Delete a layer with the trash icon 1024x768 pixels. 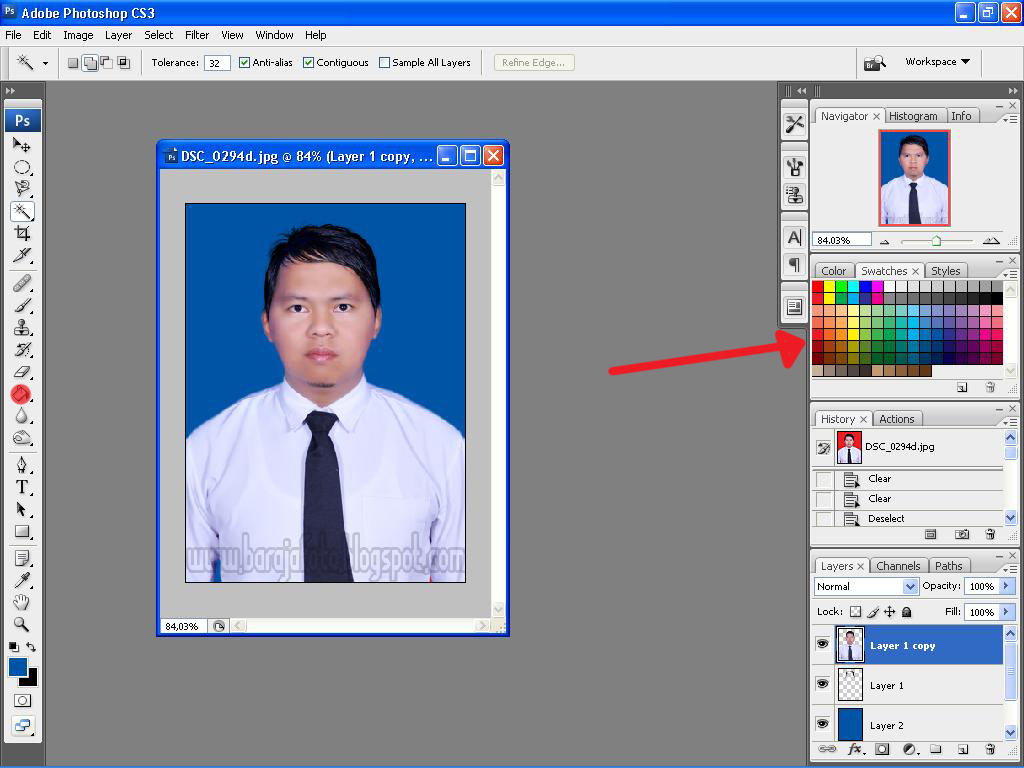[x=990, y=749]
